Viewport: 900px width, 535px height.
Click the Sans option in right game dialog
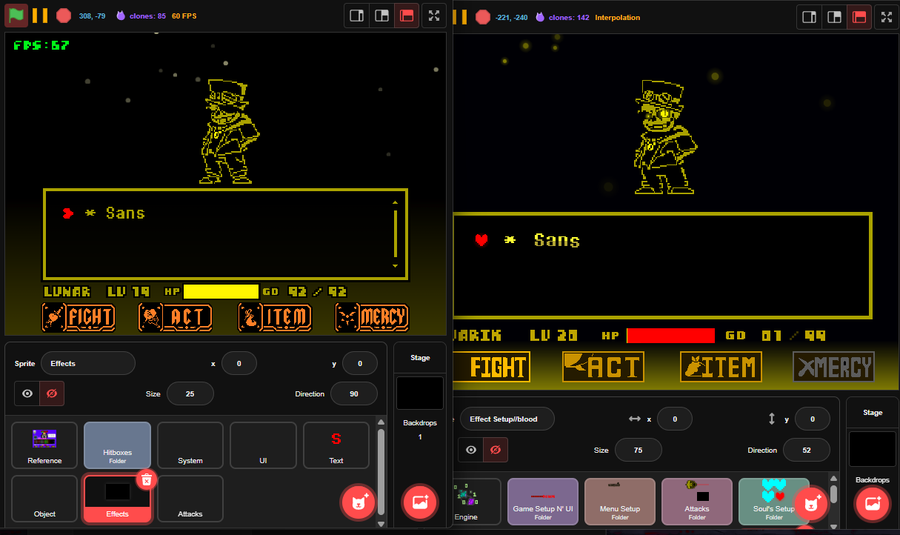point(557,240)
